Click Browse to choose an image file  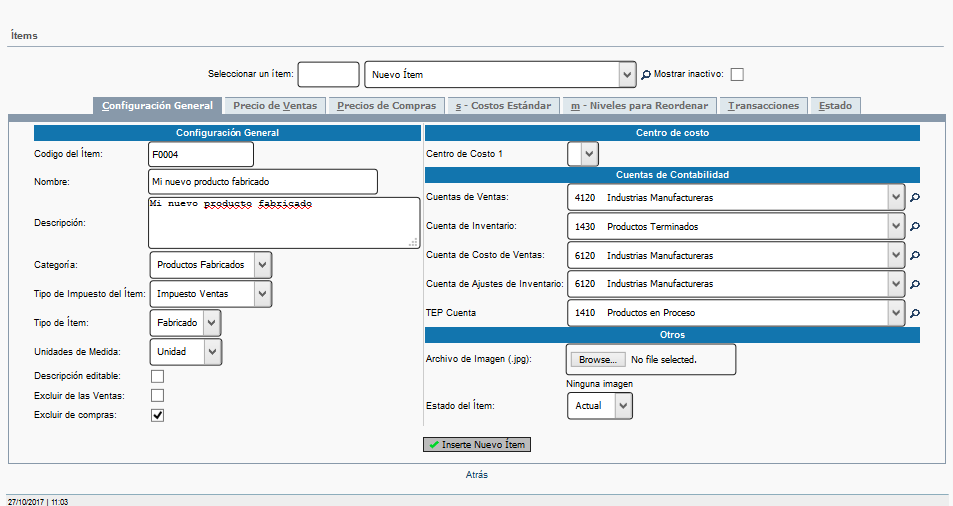(596, 359)
